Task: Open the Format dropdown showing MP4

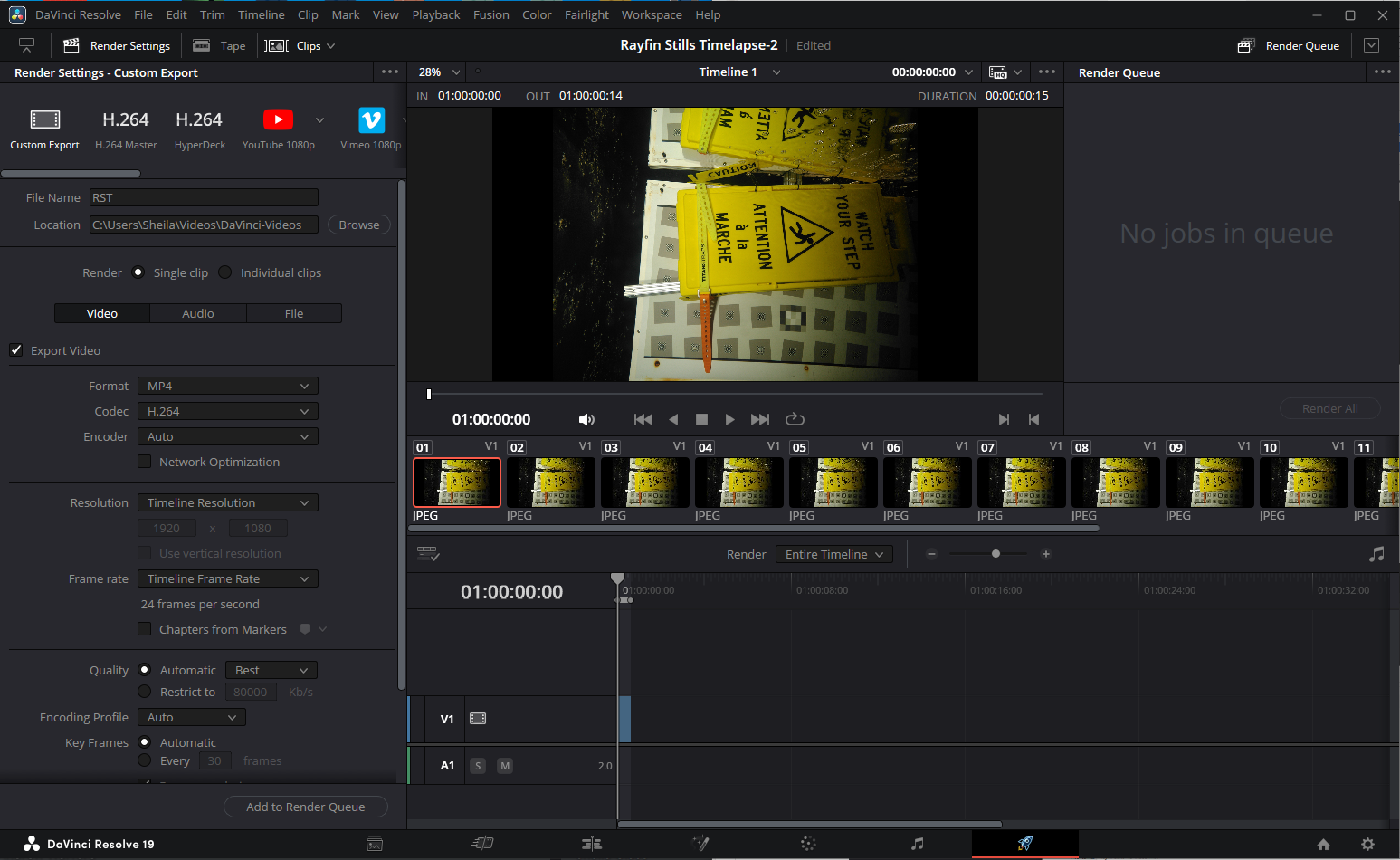Action: coord(227,386)
